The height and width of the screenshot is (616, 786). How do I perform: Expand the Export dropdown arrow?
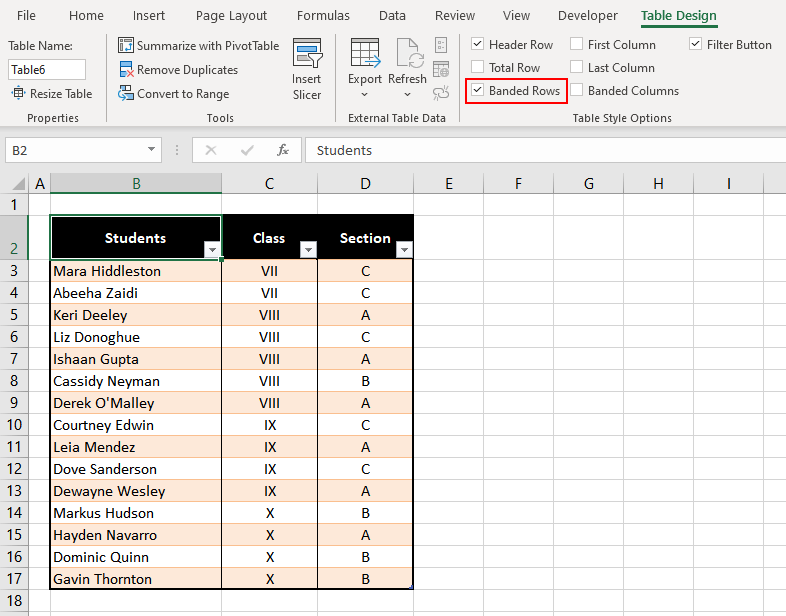pos(365,94)
